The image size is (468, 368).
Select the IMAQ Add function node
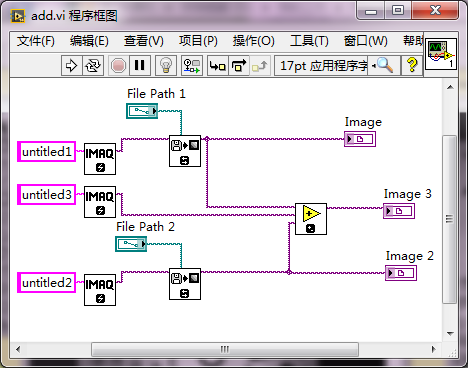click(311, 219)
